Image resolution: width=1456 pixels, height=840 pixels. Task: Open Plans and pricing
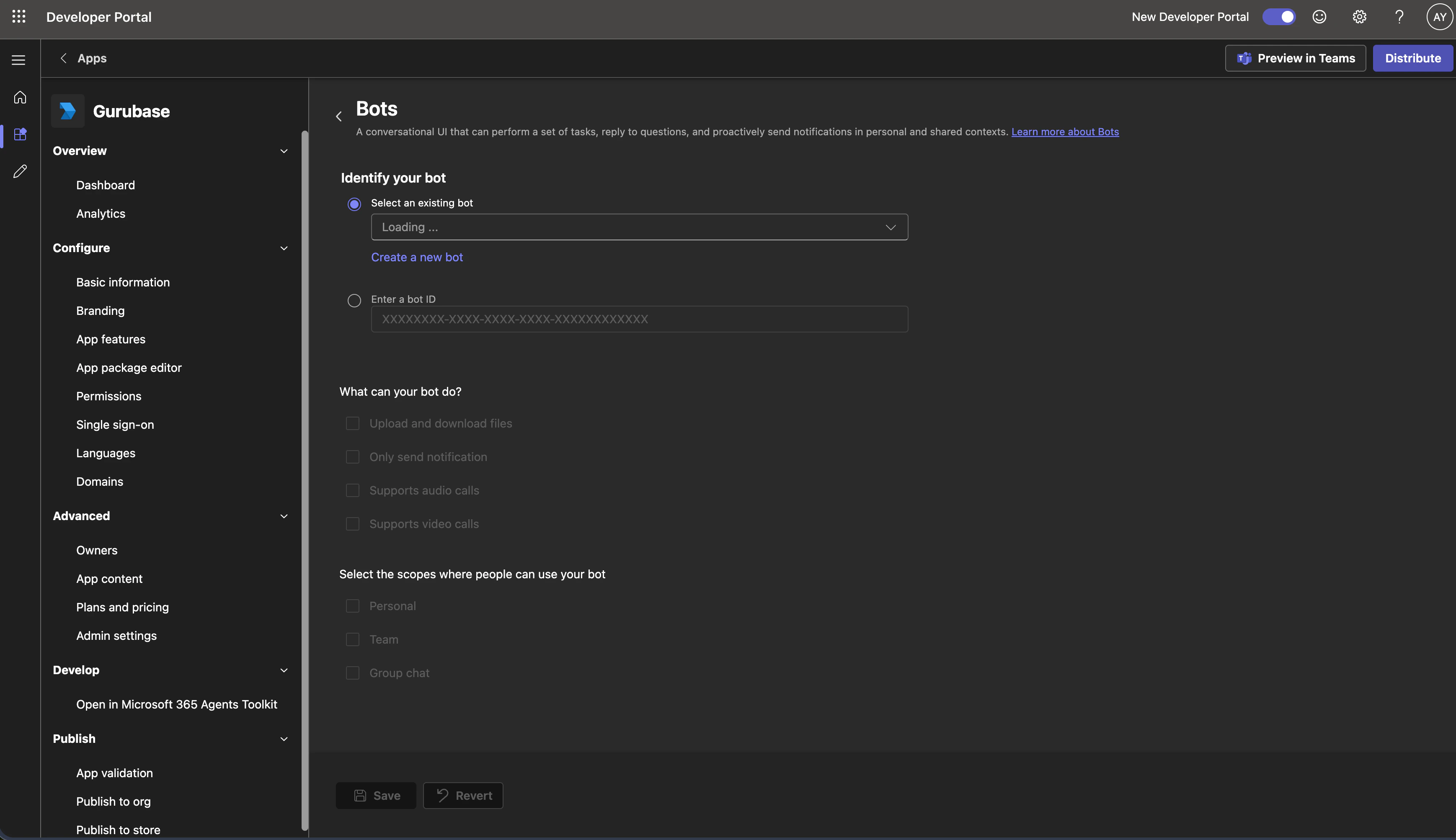coord(122,607)
